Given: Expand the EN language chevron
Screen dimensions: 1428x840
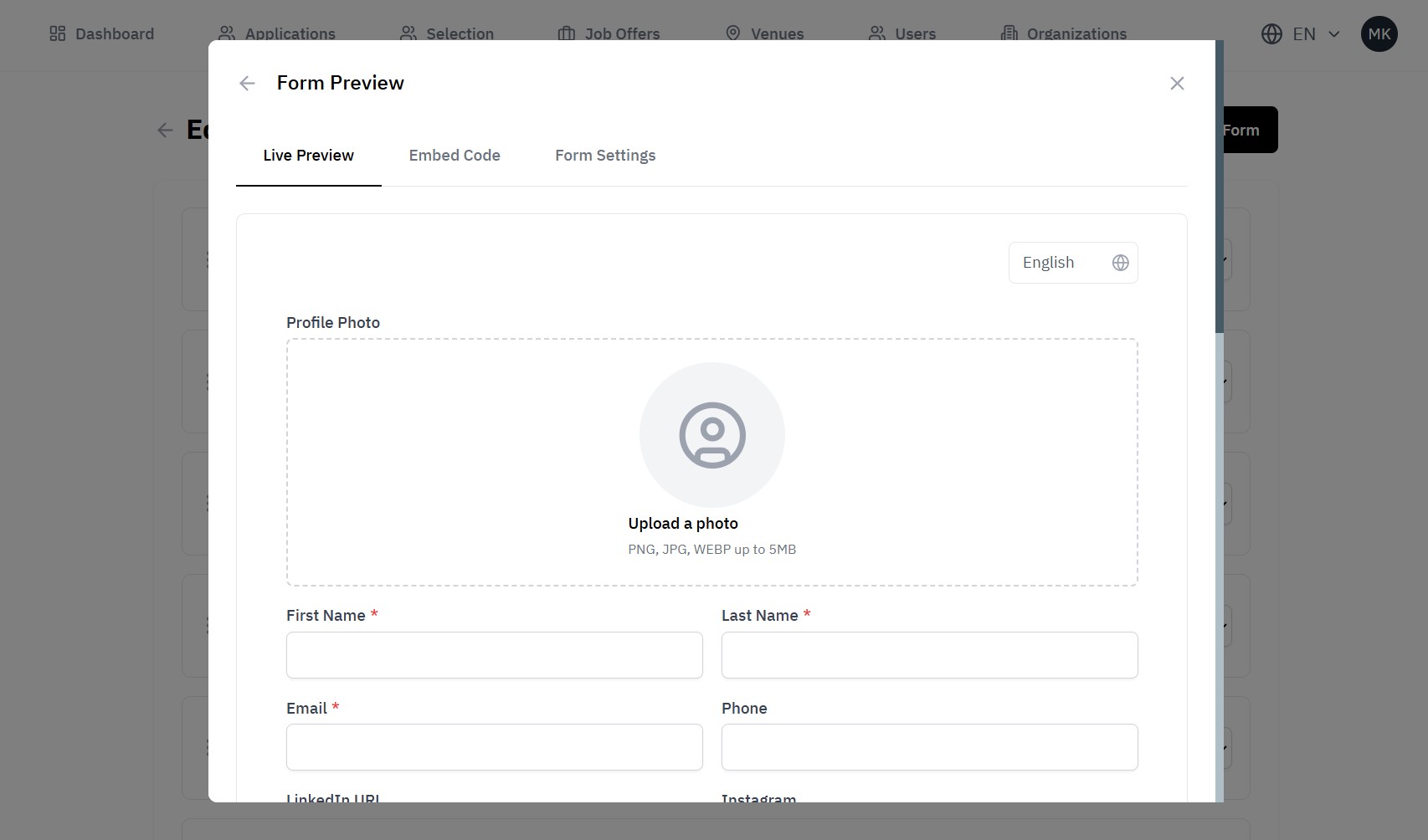Looking at the screenshot, I should pos(1334,34).
